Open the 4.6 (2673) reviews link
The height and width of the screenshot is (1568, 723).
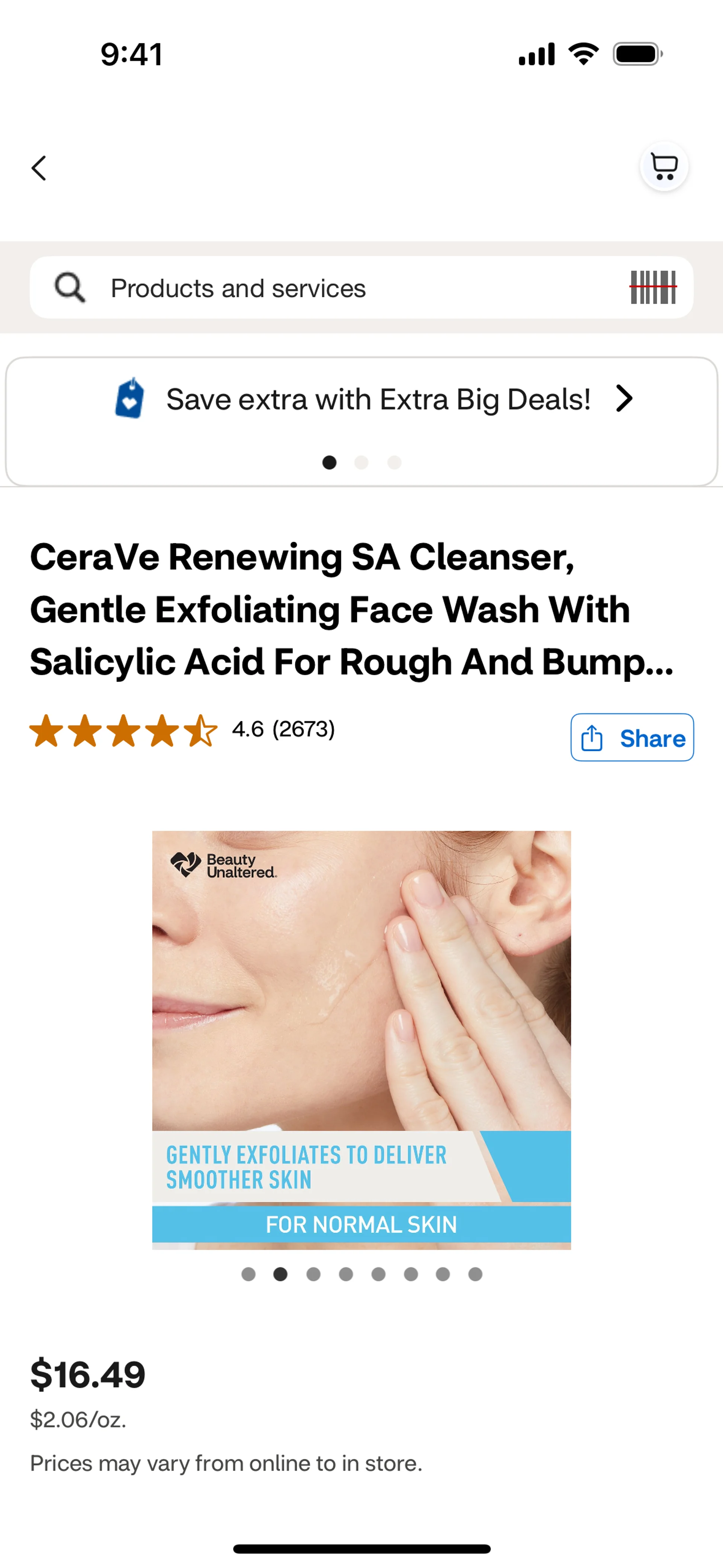pos(284,729)
